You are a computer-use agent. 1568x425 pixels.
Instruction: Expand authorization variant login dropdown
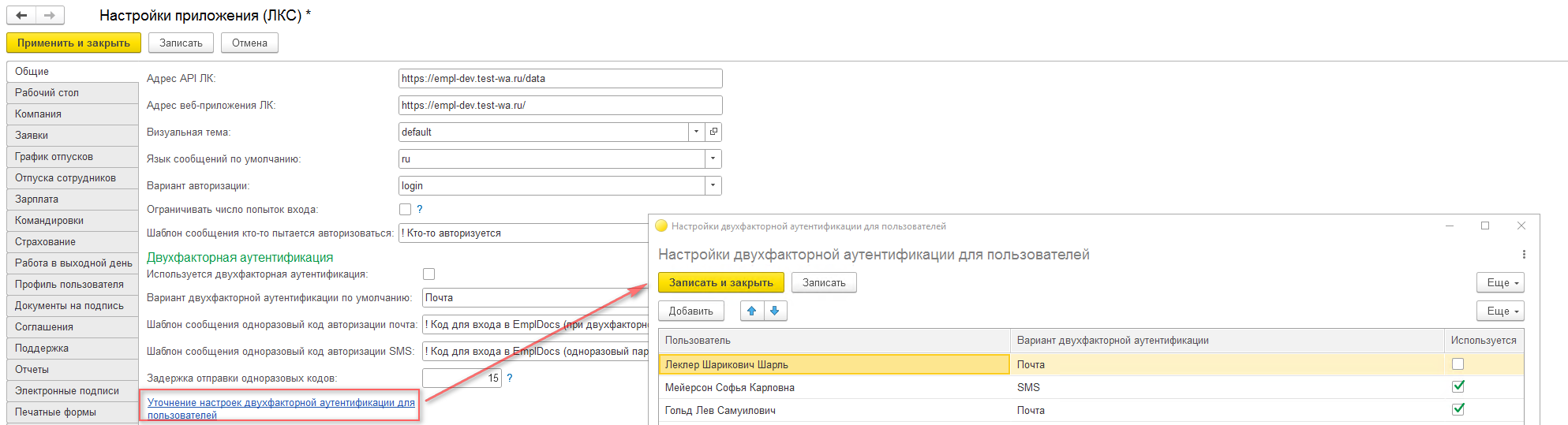(713, 185)
